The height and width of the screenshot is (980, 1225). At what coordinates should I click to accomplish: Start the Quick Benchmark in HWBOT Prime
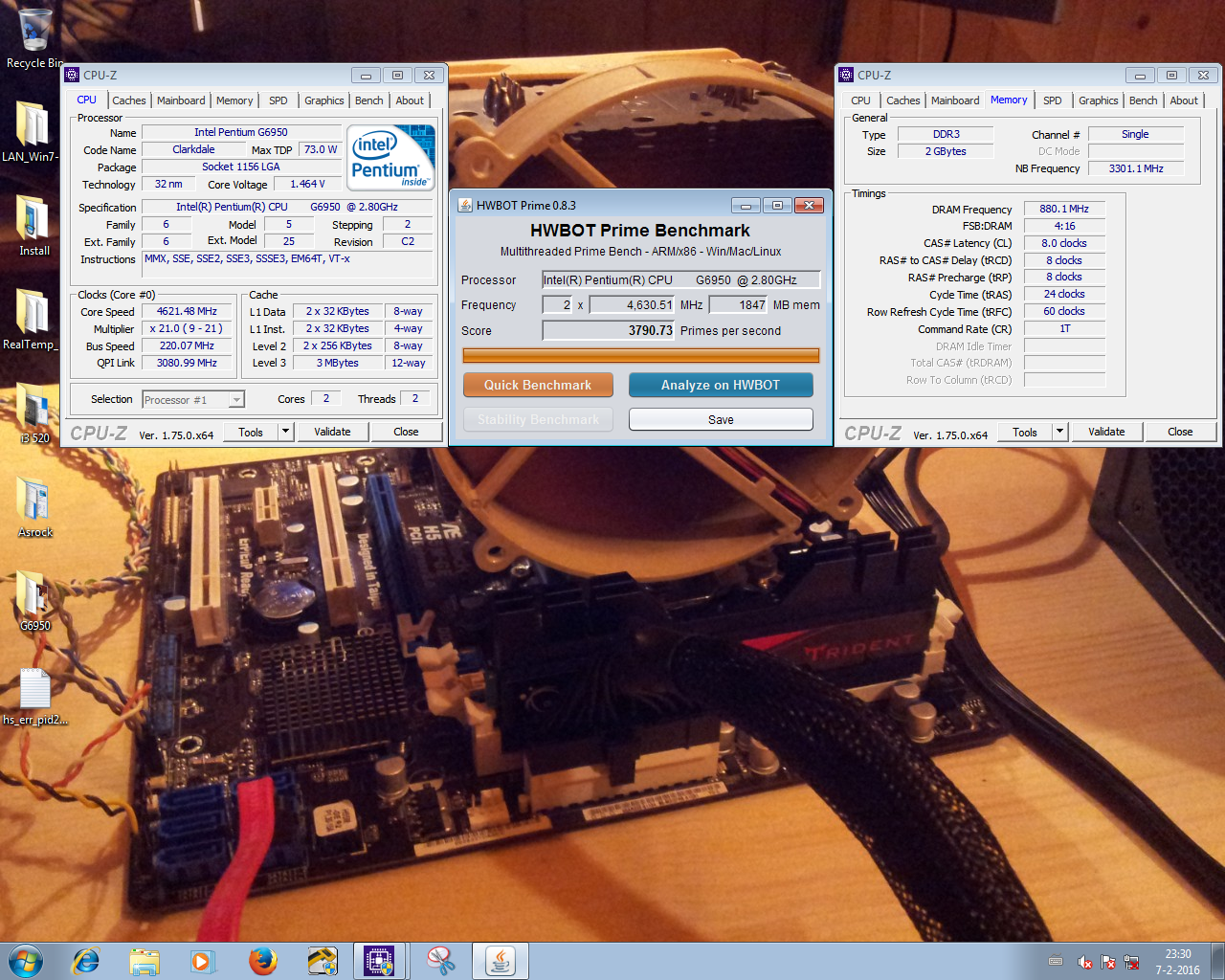[x=538, y=385]
